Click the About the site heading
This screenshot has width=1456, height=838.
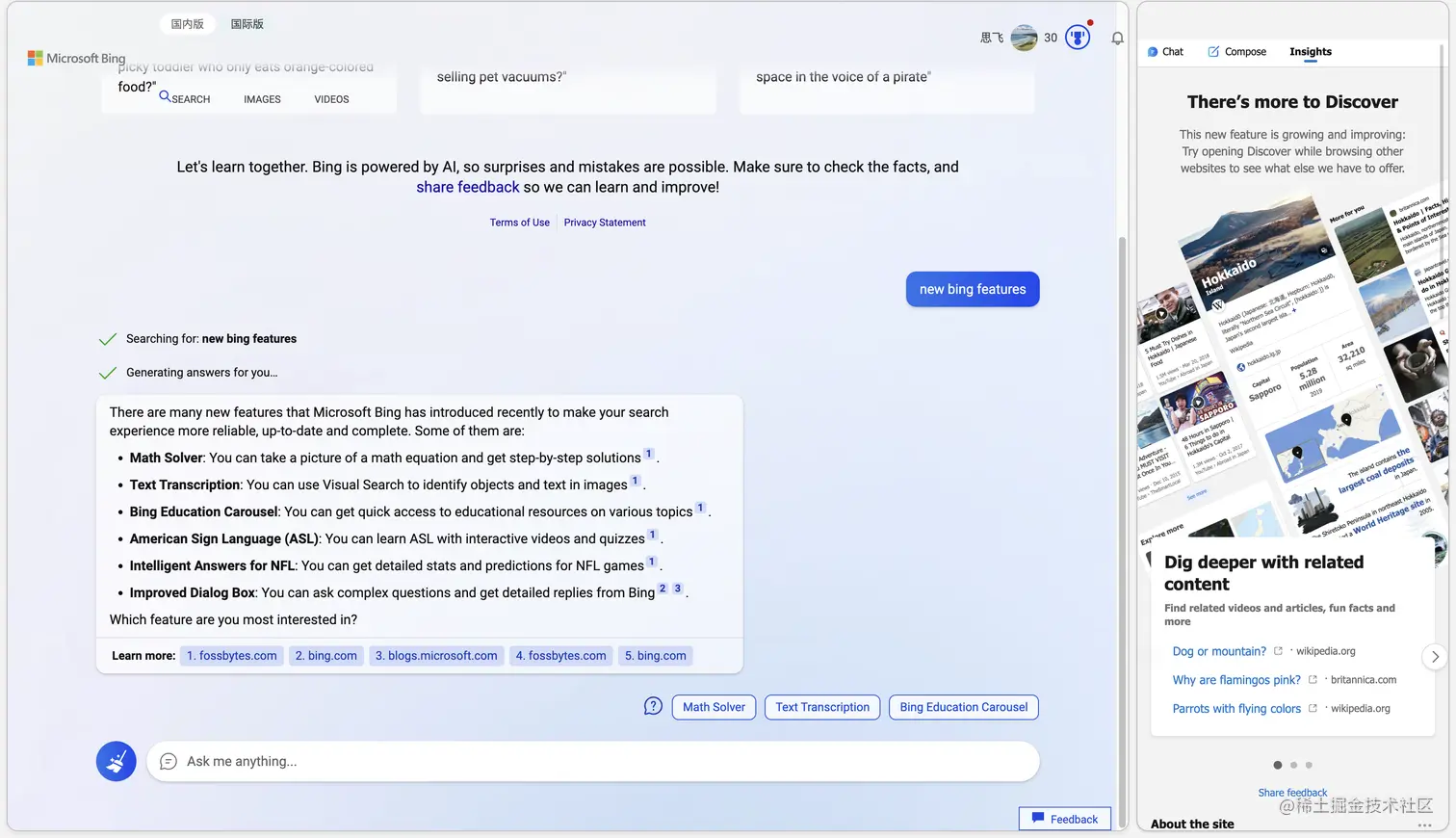tap(1192, 825)
